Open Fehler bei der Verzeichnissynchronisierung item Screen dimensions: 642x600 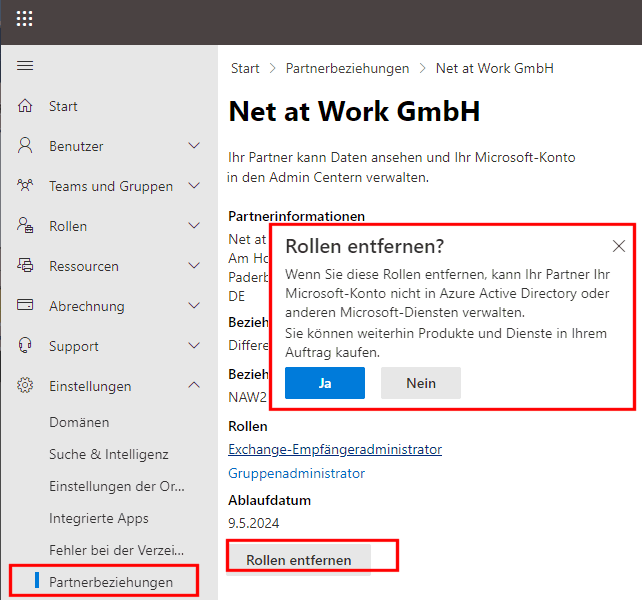coord(117,550)
